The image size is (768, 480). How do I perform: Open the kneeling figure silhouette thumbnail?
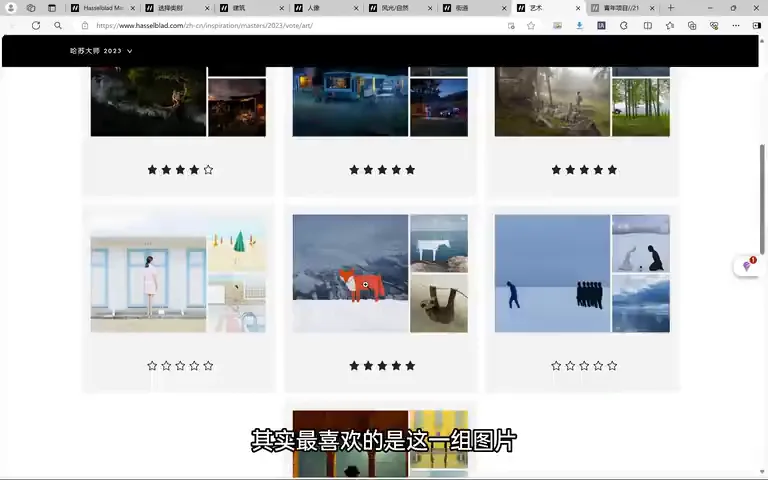[x=641, y=243]
